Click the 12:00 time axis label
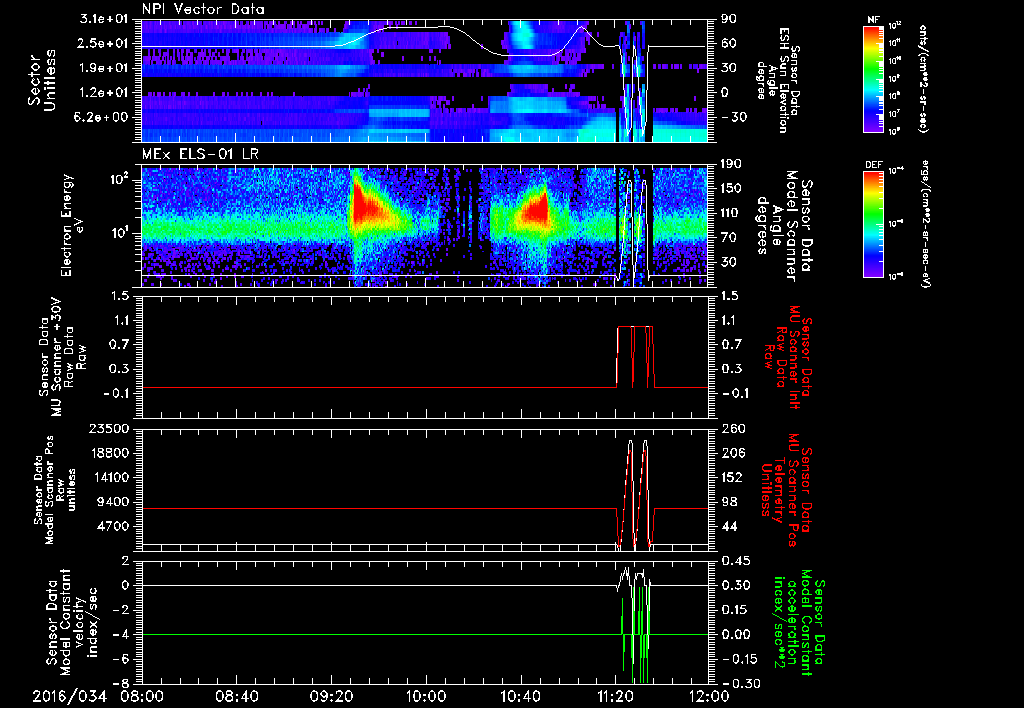The height and width of the screenshot is (708, 1024). point(709,696)
